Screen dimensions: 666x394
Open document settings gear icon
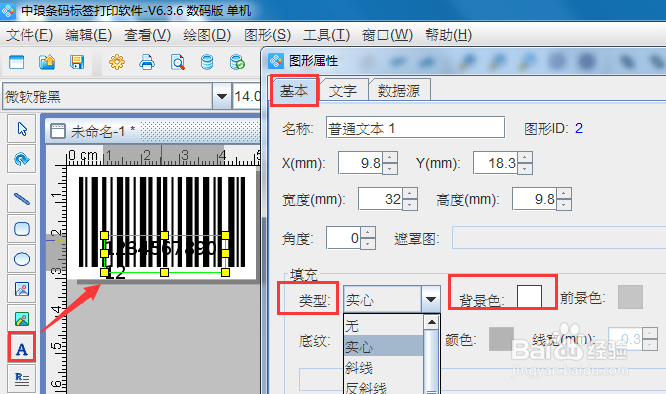click(117, 62)
